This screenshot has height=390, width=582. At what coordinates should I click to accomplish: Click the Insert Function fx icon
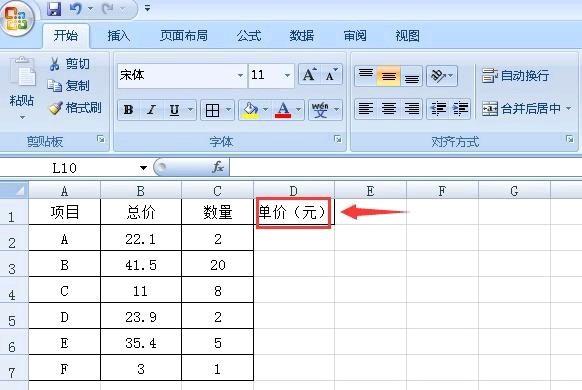coord(218,167)
